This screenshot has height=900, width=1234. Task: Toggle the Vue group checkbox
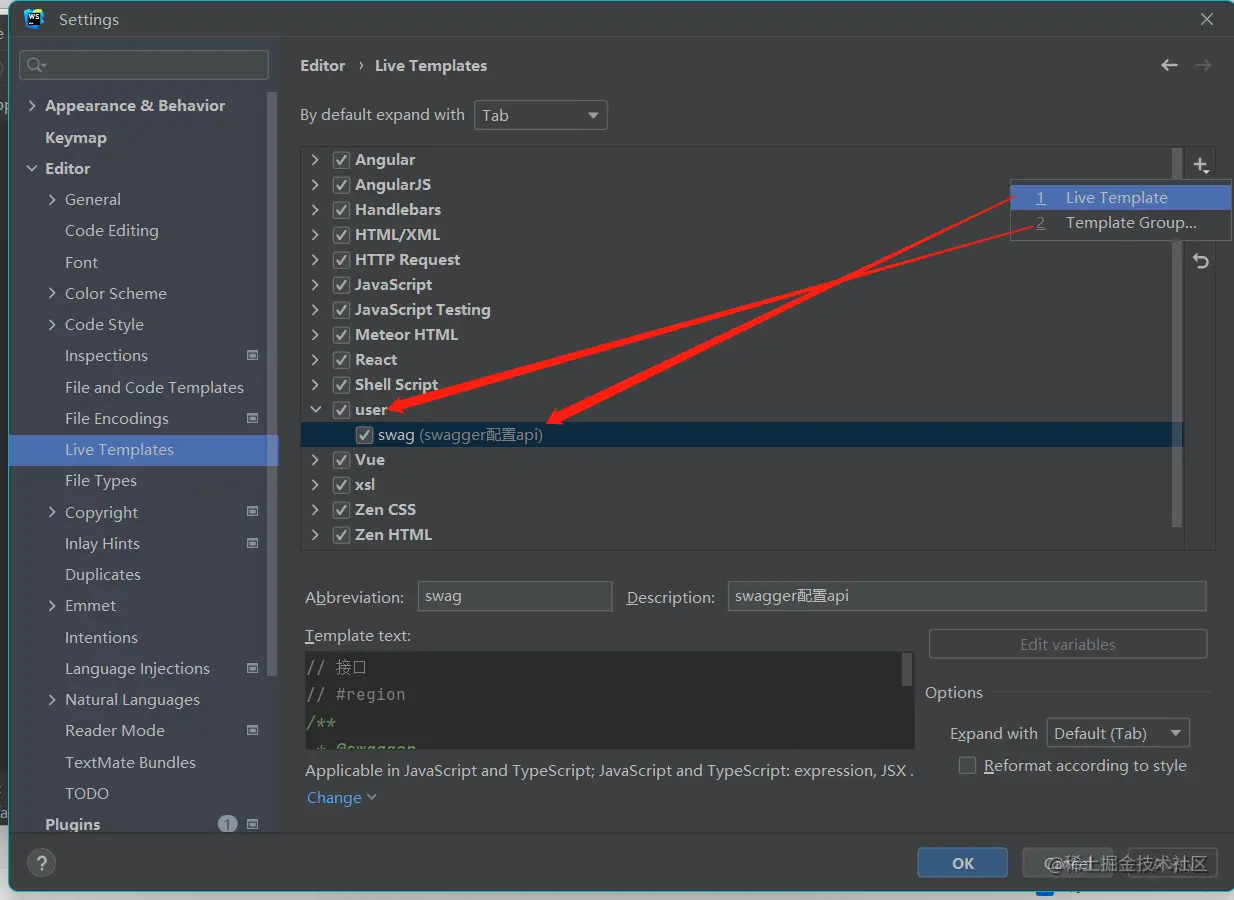(x=342, y=460)
